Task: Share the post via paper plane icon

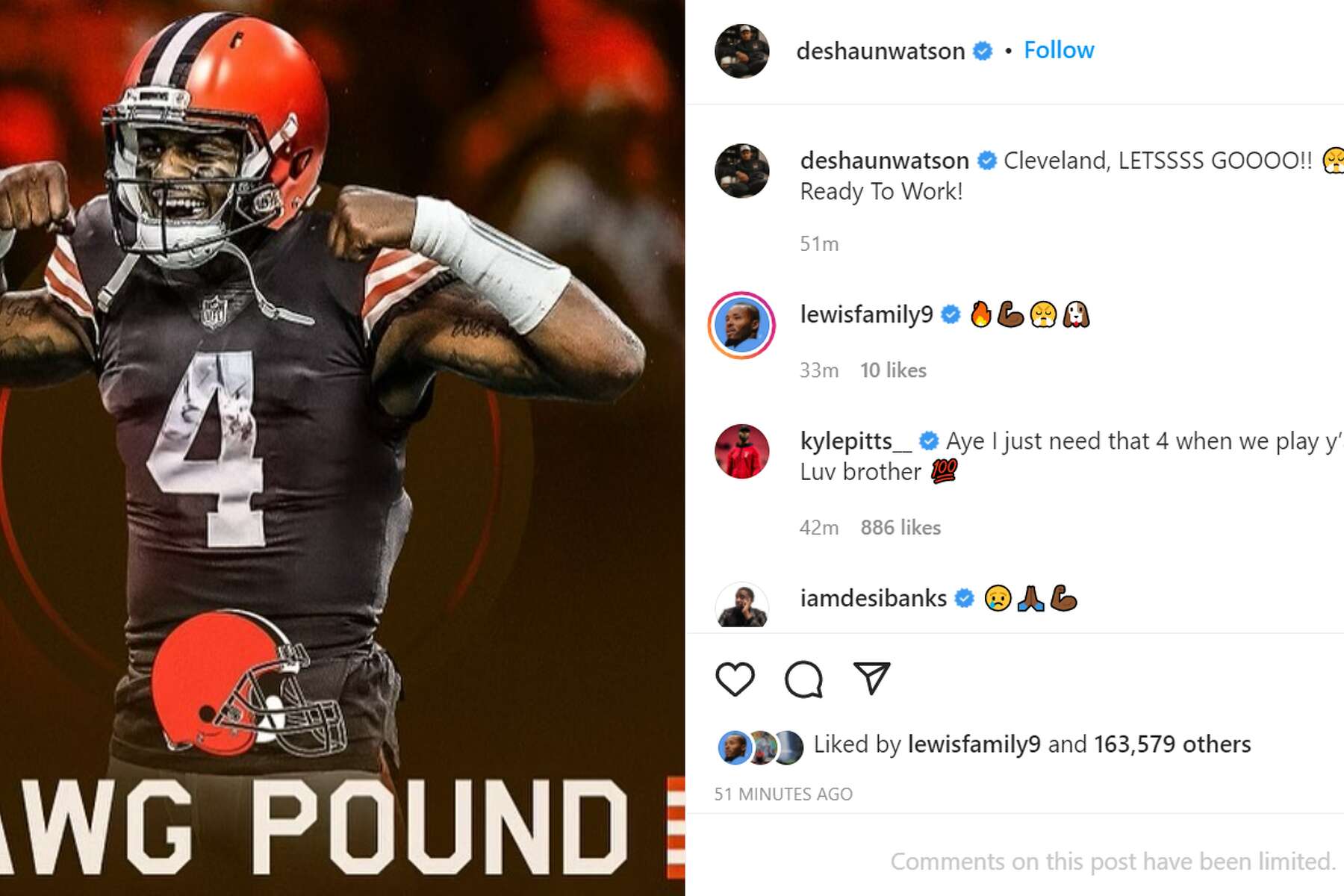Action: tap(872, 678)
